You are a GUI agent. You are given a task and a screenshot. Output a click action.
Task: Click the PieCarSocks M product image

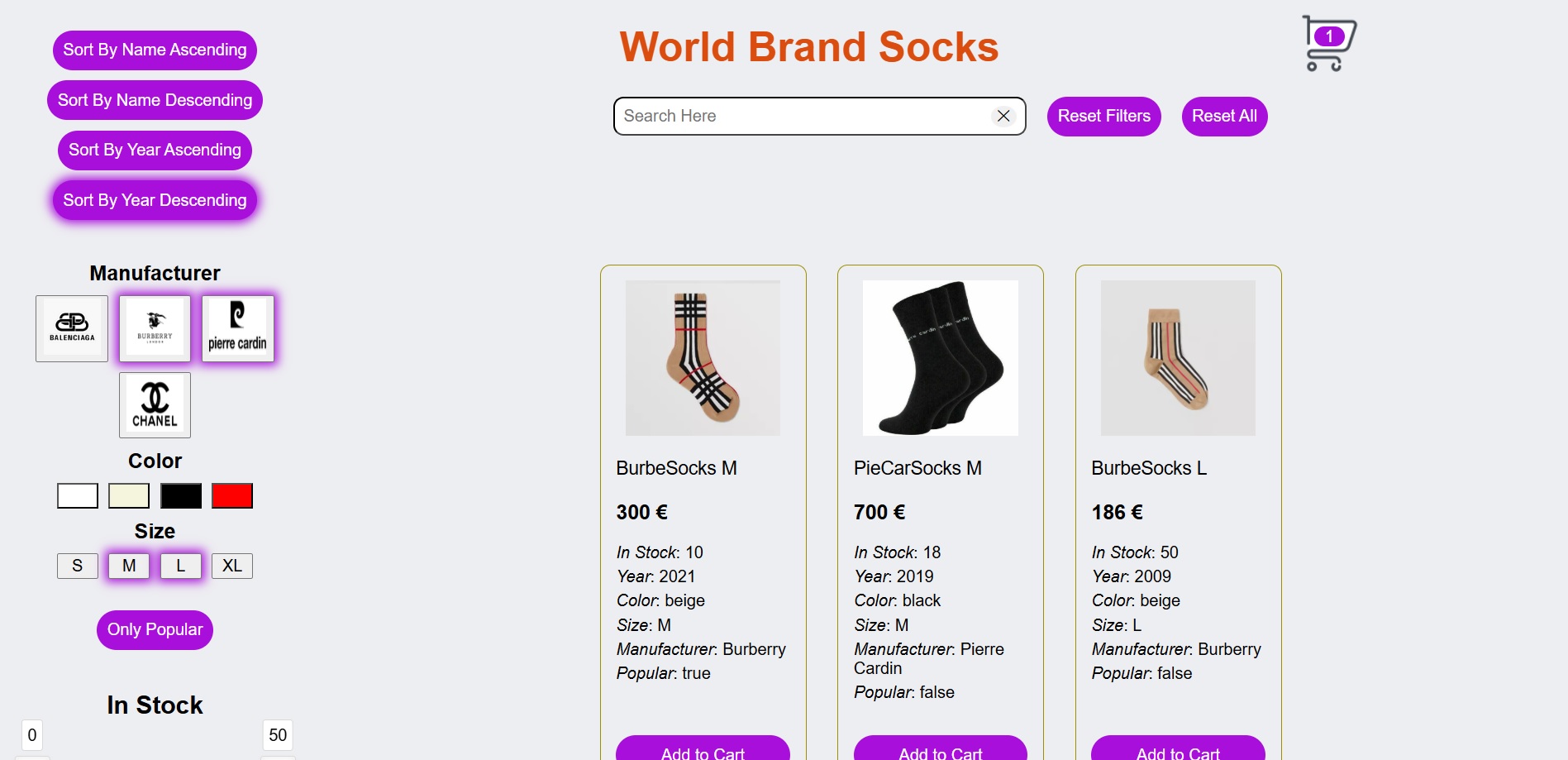(940, 357)
